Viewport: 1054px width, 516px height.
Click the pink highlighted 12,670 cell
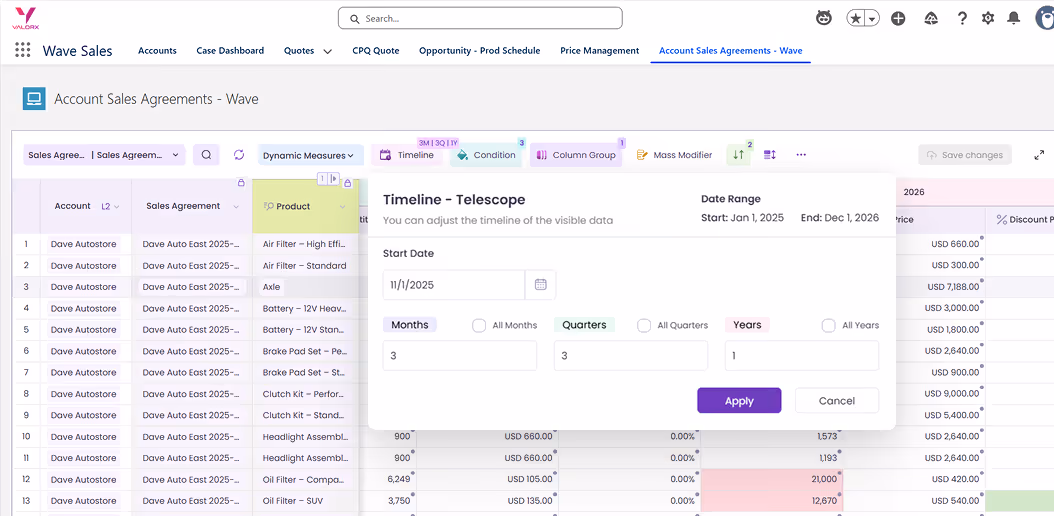pyautogui.click(x=772, y=501)
